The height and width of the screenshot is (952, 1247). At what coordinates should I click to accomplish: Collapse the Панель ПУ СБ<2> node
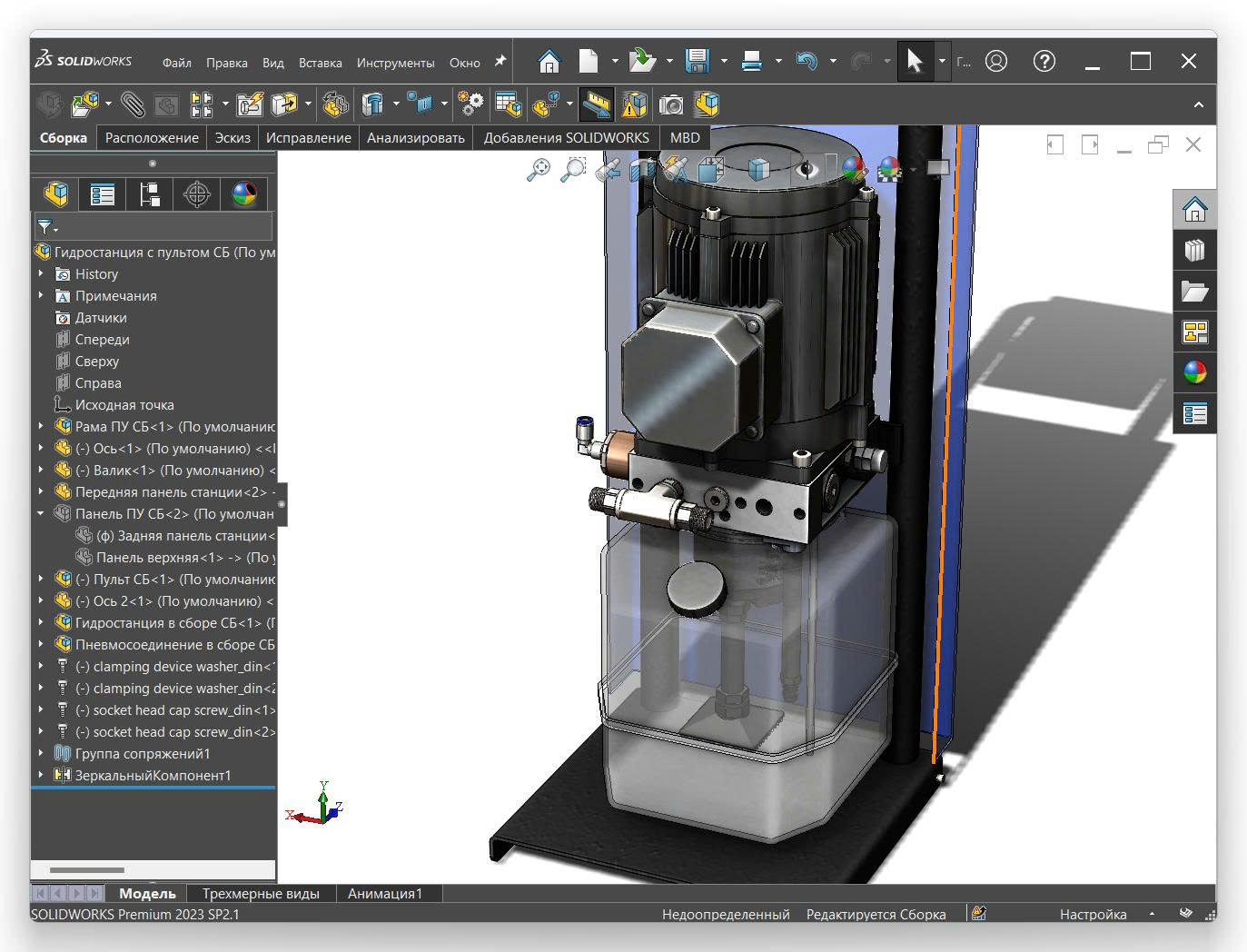[x=40, y=513]
